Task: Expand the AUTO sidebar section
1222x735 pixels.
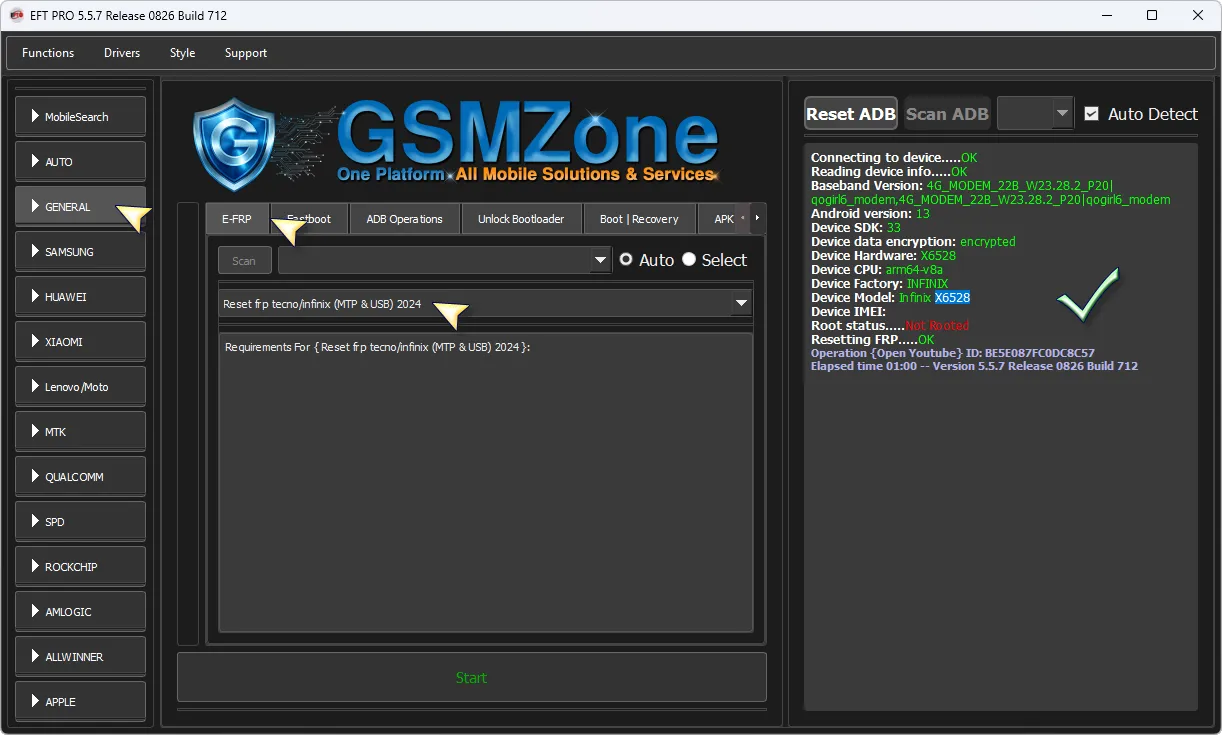Action: [80, 161]
